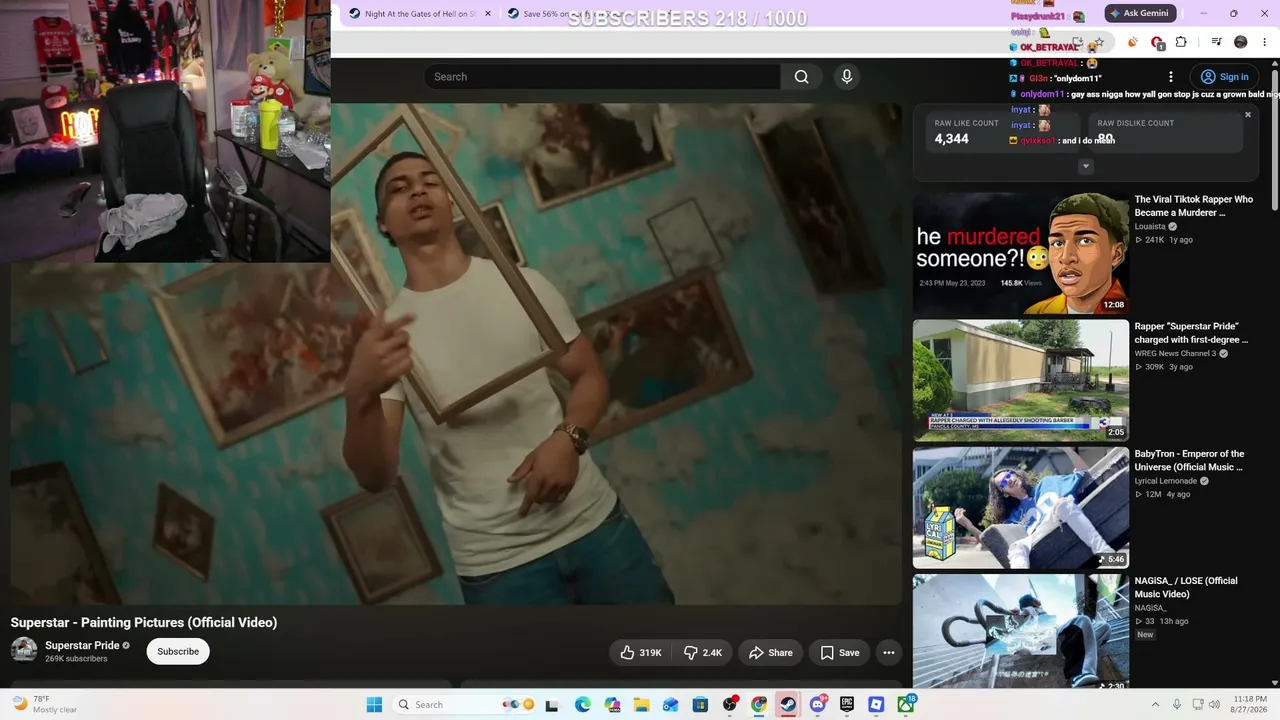Save the video to a playlist
Viewport: 1280px width, 720px height.
pos(839,652)
